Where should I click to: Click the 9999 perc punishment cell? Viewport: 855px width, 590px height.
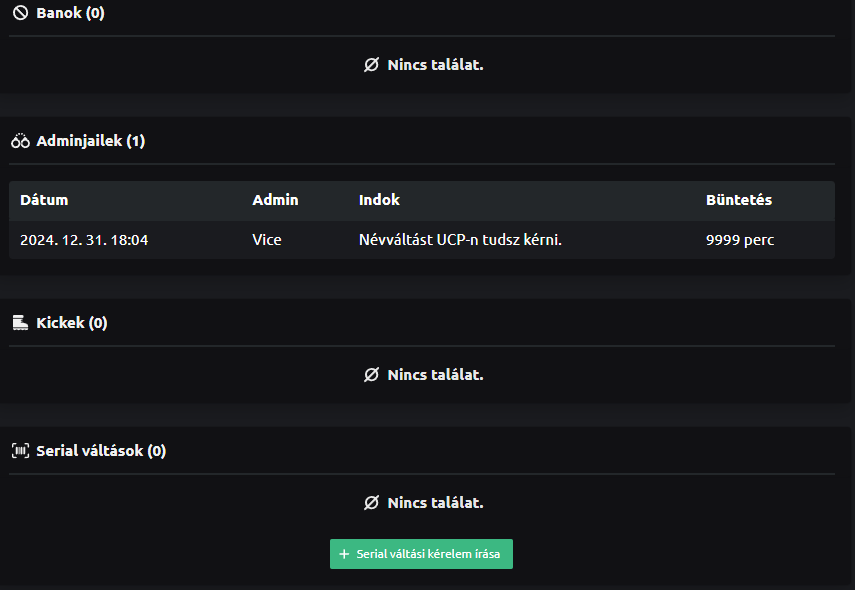[x=740, y=240]
